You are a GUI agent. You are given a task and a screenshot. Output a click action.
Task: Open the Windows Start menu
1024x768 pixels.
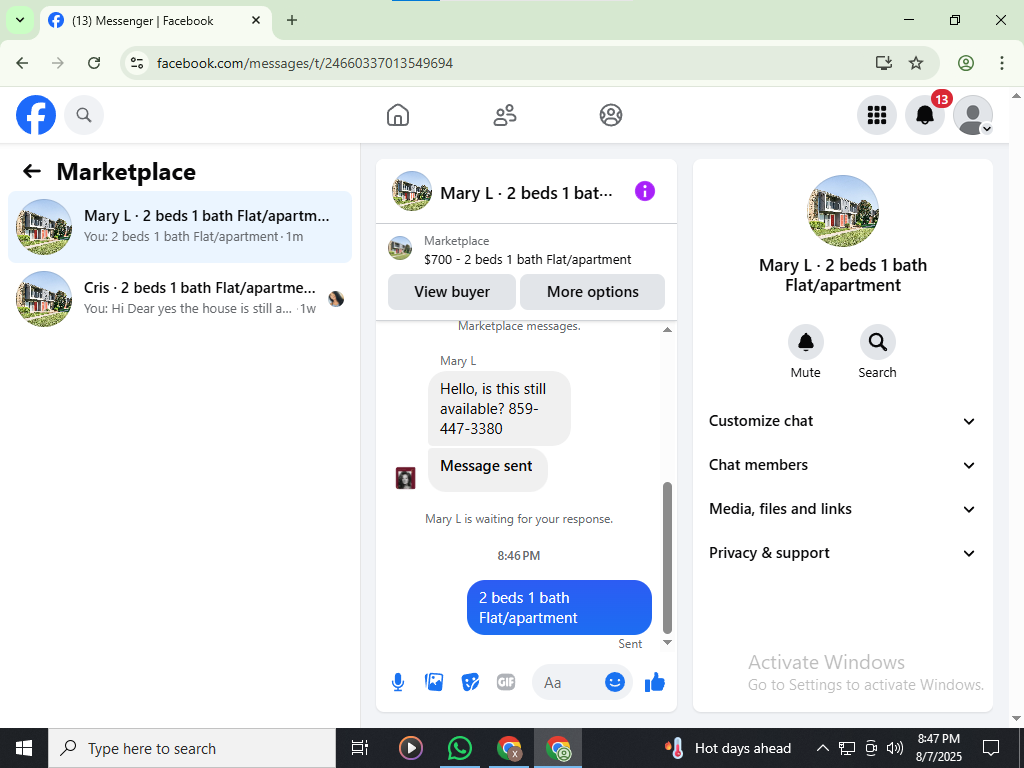pyautogui.click(x=24, y=748)
